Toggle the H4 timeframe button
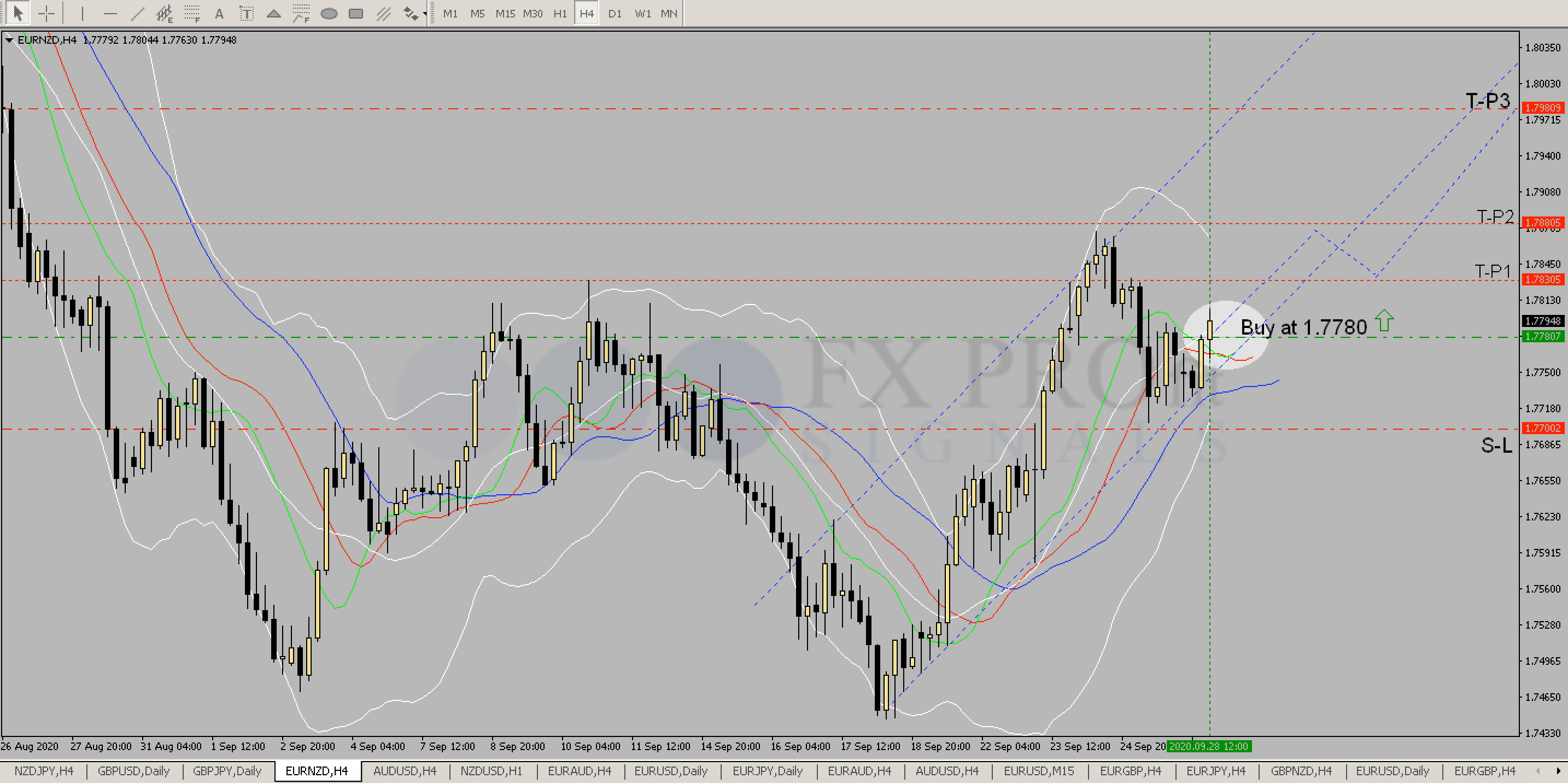1568x784 pixels. (x=586, y=13)
